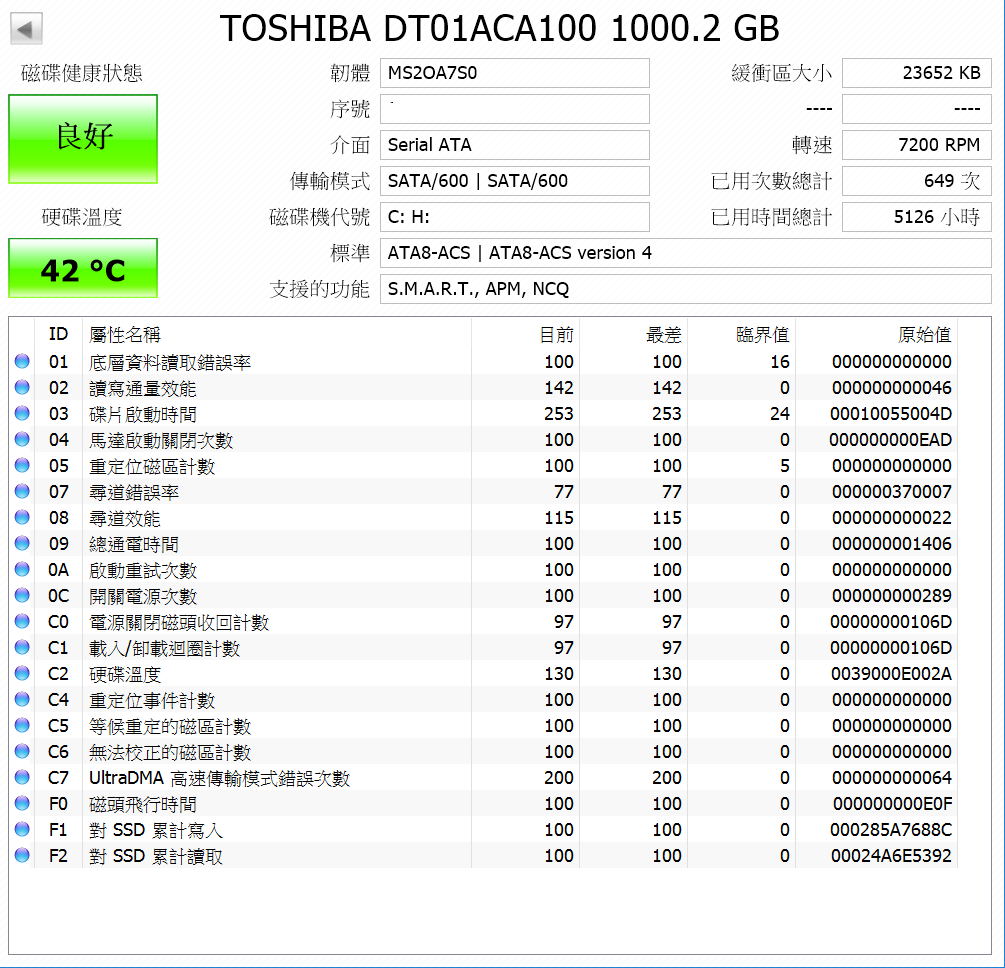Click the status orb for ID 03
Screen dimensions: 1005x968
(x=22, y=413)
